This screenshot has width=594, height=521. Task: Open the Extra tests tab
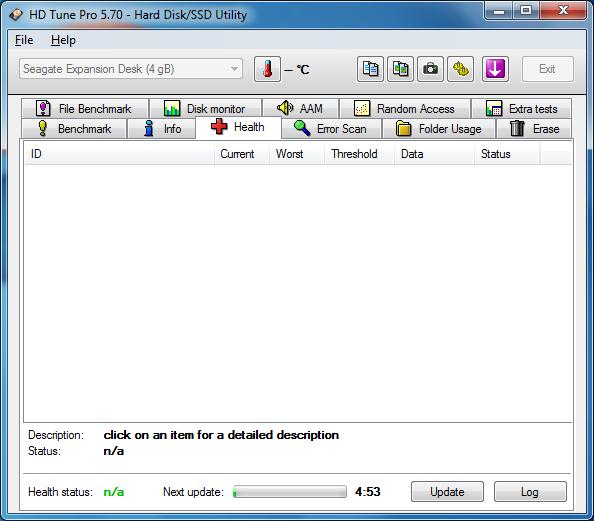point(522,109)
